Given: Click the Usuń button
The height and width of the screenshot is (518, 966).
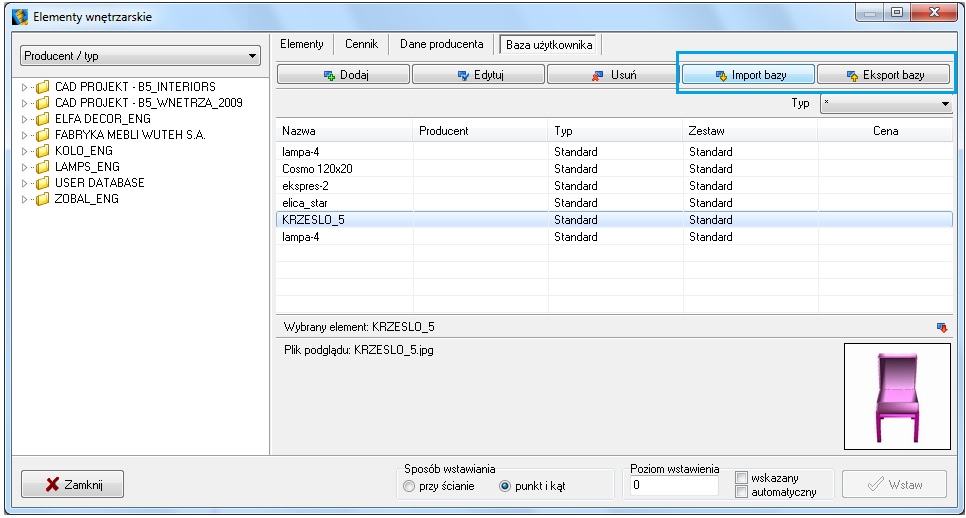Looking at the screenshot, I should click(613, 75).
